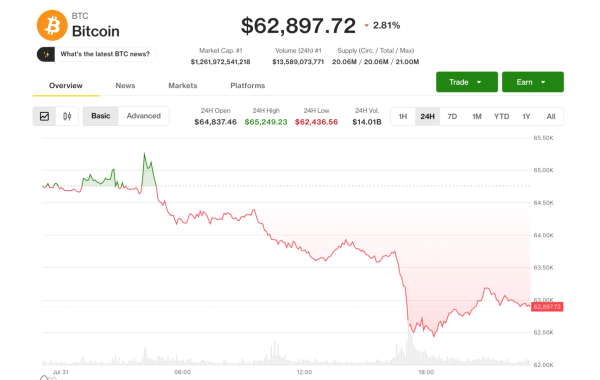Screen dimensions: 600x380
Task: Select the 24H time range
Action: (x=427, y=116)
